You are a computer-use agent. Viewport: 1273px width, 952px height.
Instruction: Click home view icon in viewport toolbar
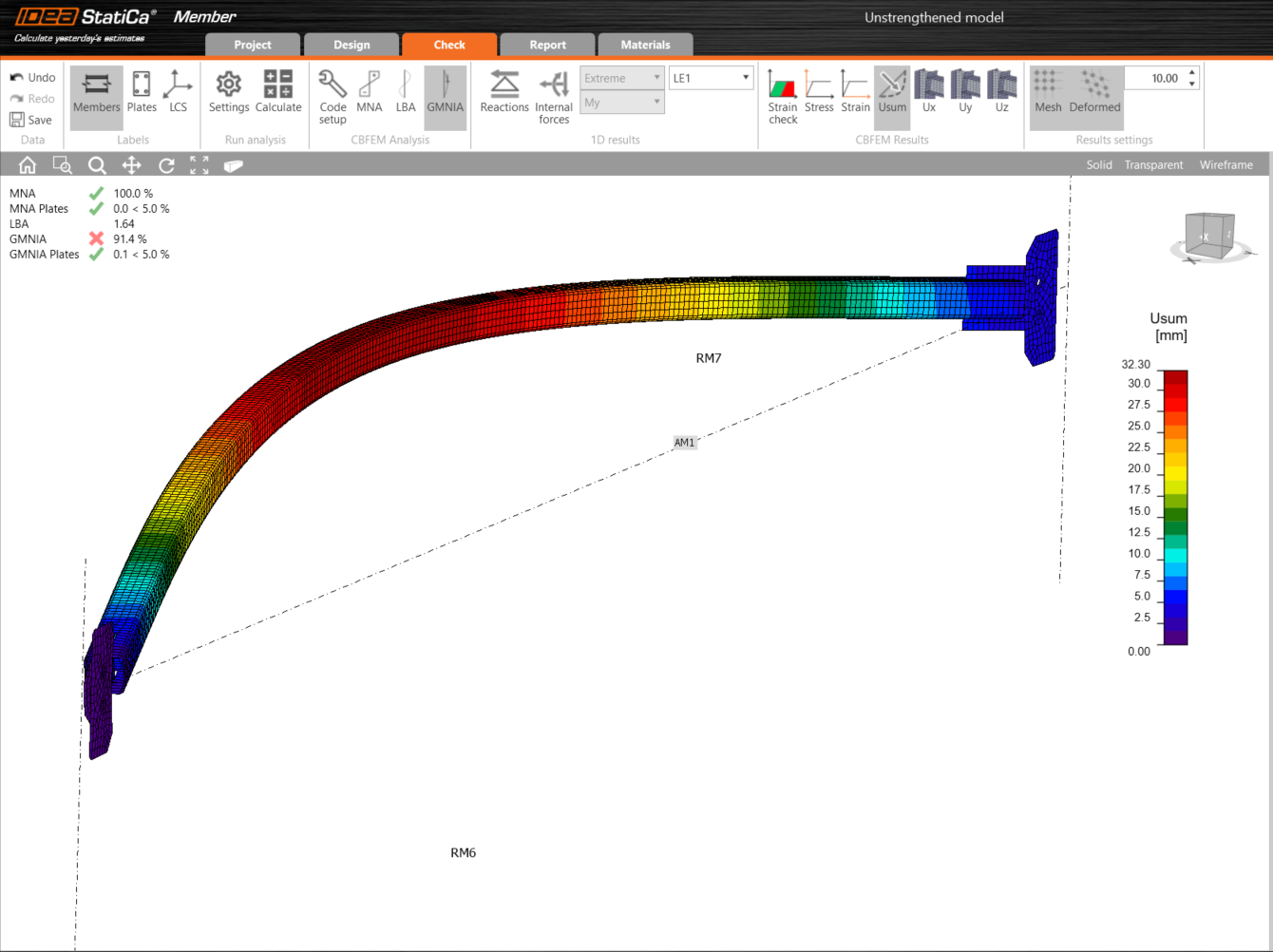pos(28,165)
